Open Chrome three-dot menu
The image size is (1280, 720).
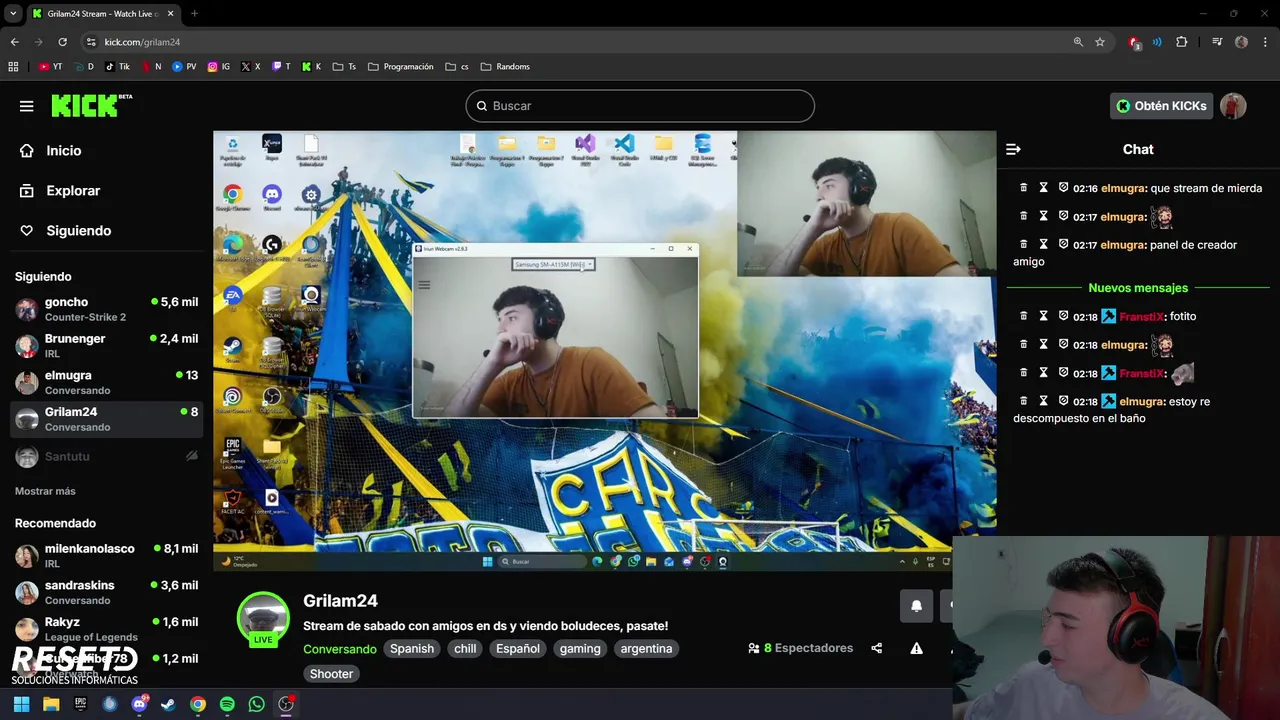tap(1266, 42)
